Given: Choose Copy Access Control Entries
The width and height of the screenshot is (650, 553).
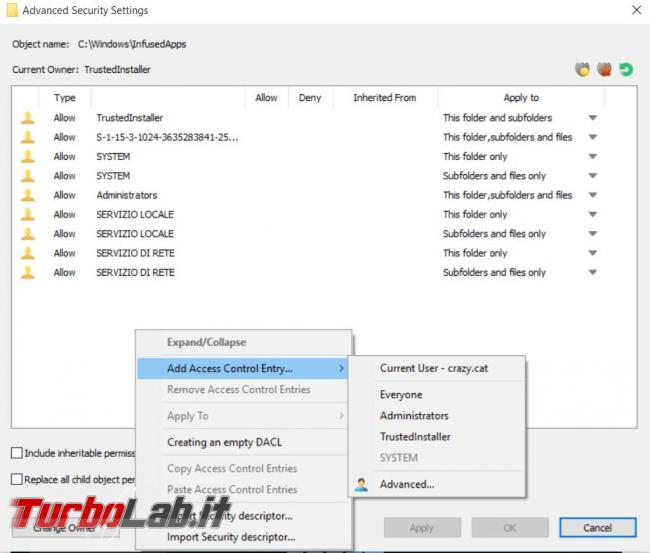Looking at the screenshot, I should pyautogui.click(x=243, y=468).
